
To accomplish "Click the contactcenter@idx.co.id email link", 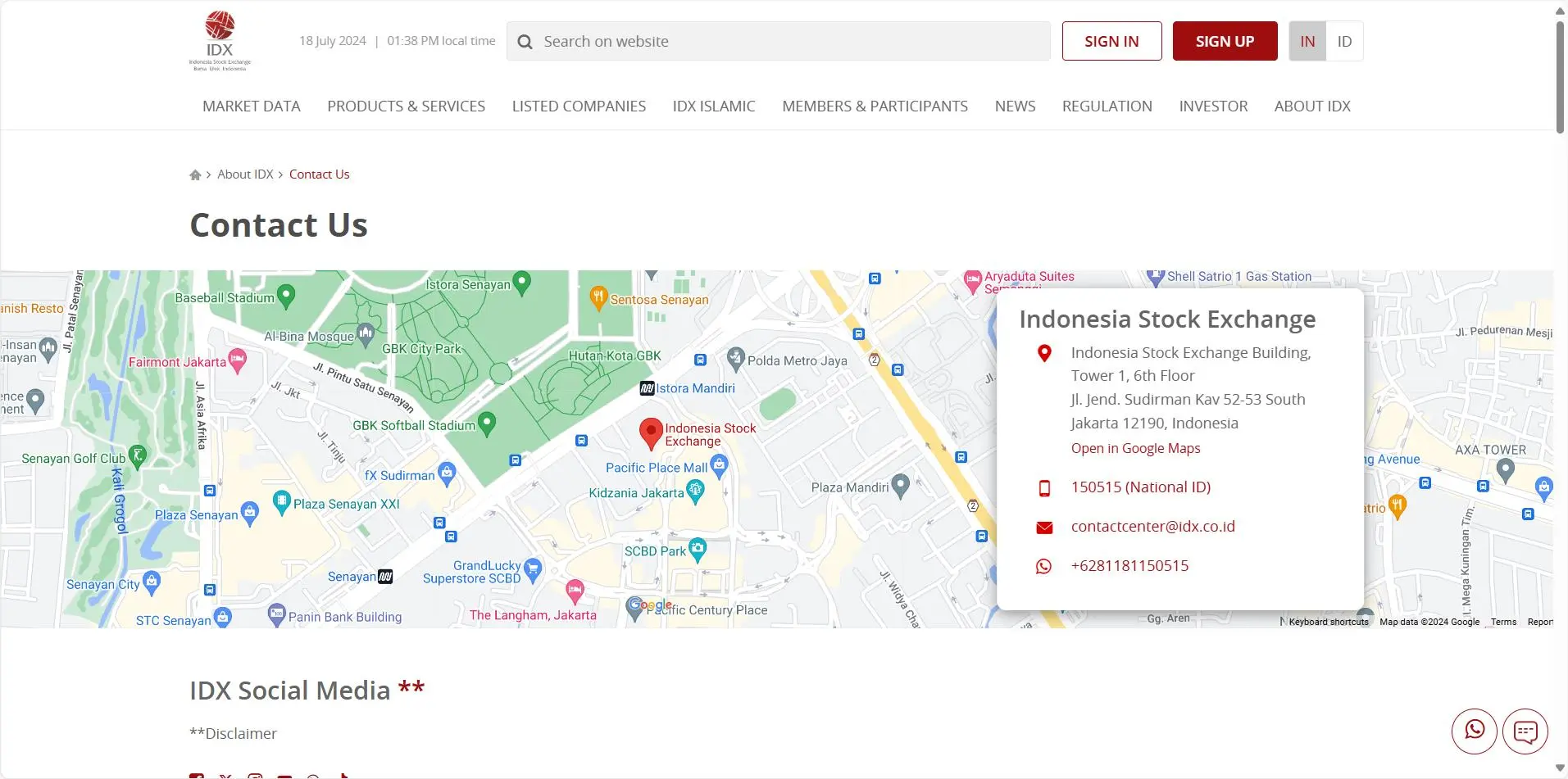I will [x=1152, y=527].
